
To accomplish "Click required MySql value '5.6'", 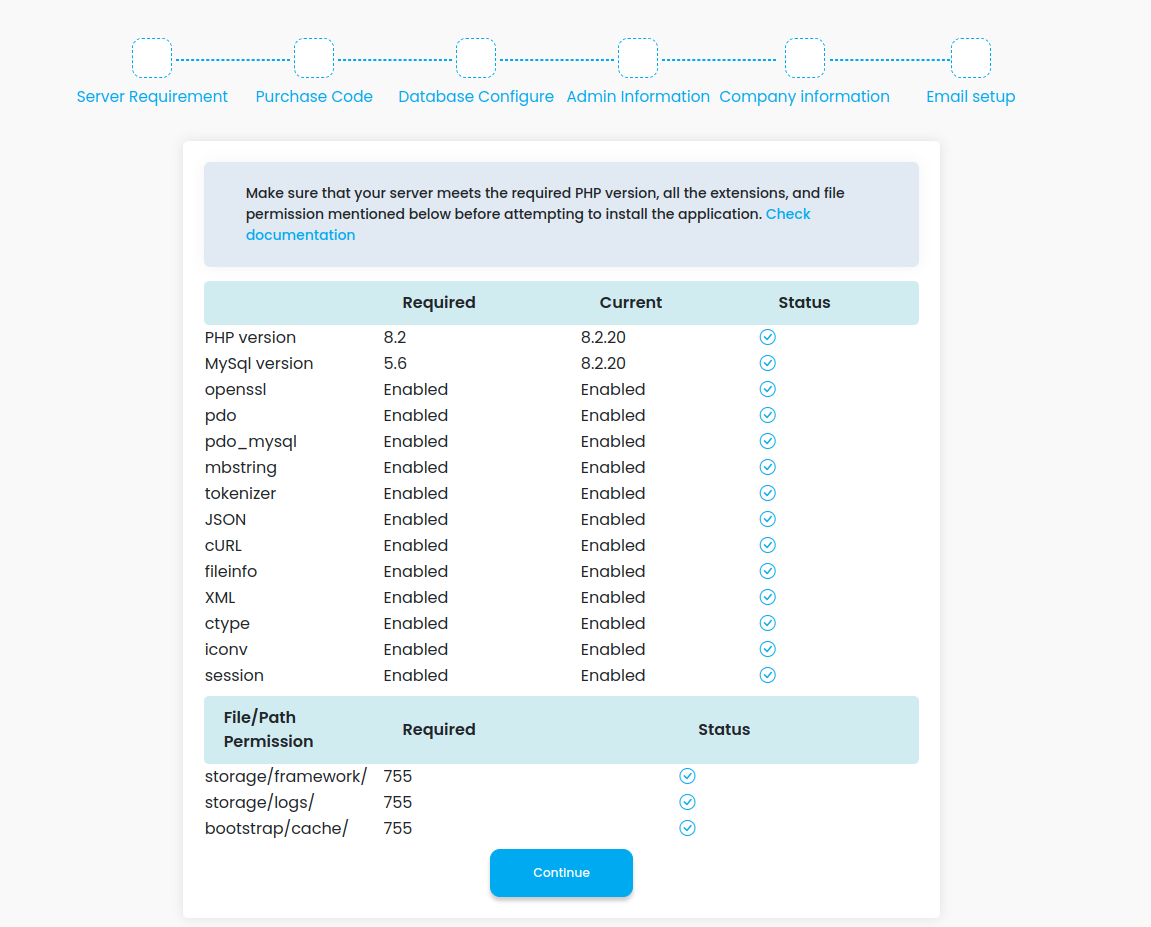I will coord(395,363).
